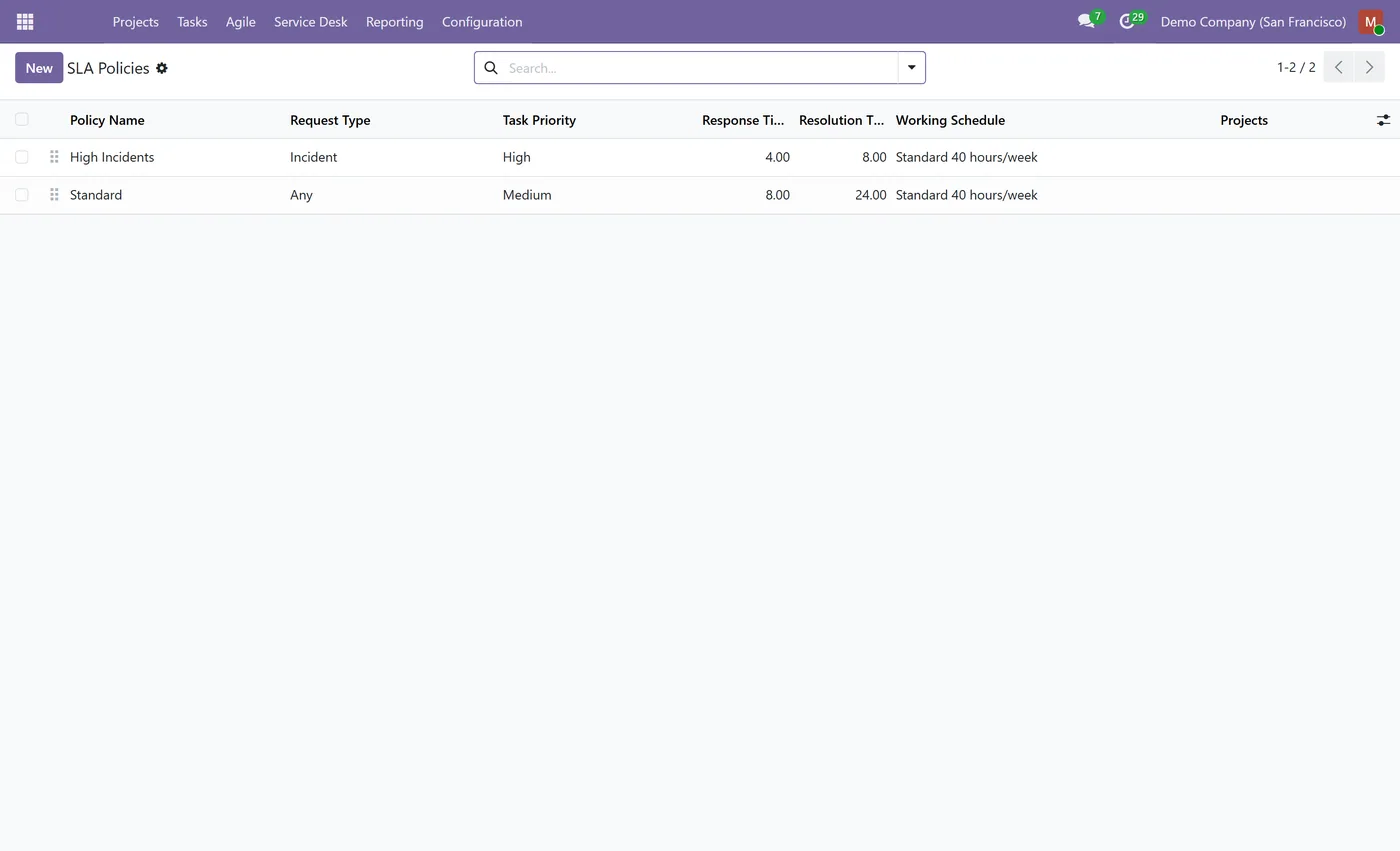Tick the High Incidents row checkbox
This screenshot has width=1400, height=851.
pyautogui.click(x=22, y=157)
